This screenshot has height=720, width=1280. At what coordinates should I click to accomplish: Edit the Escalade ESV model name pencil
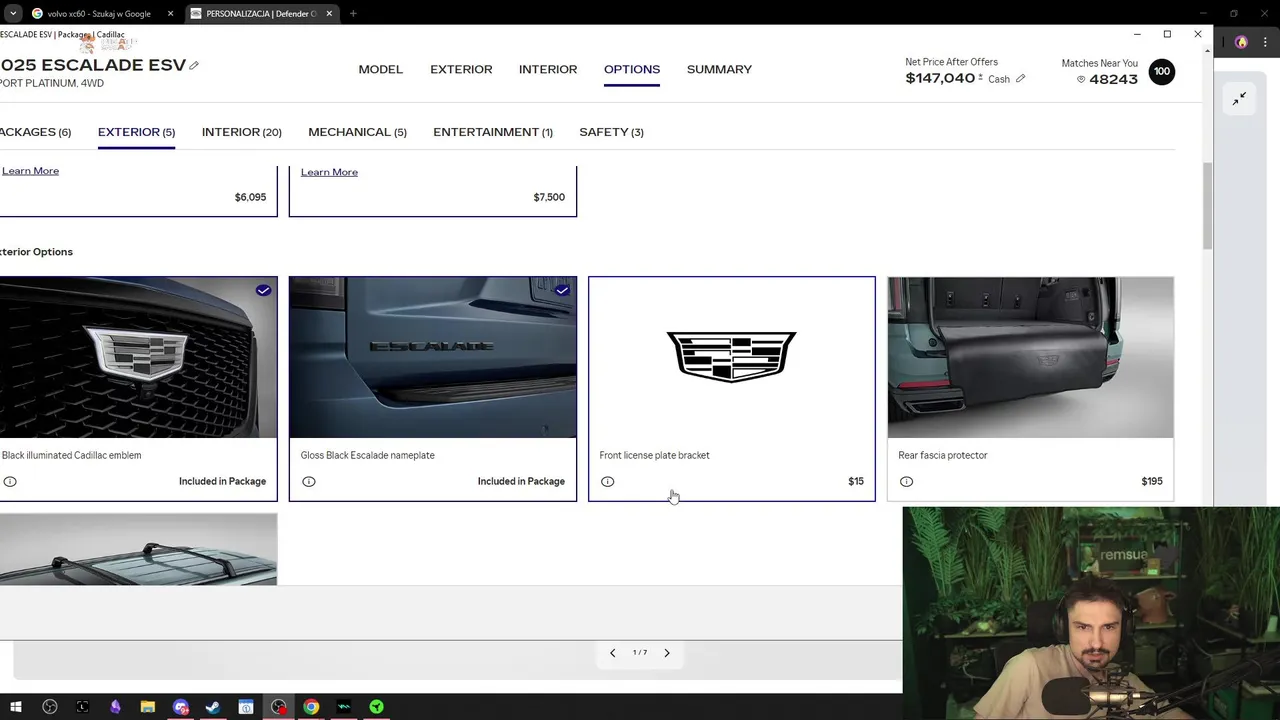point(194,65)
